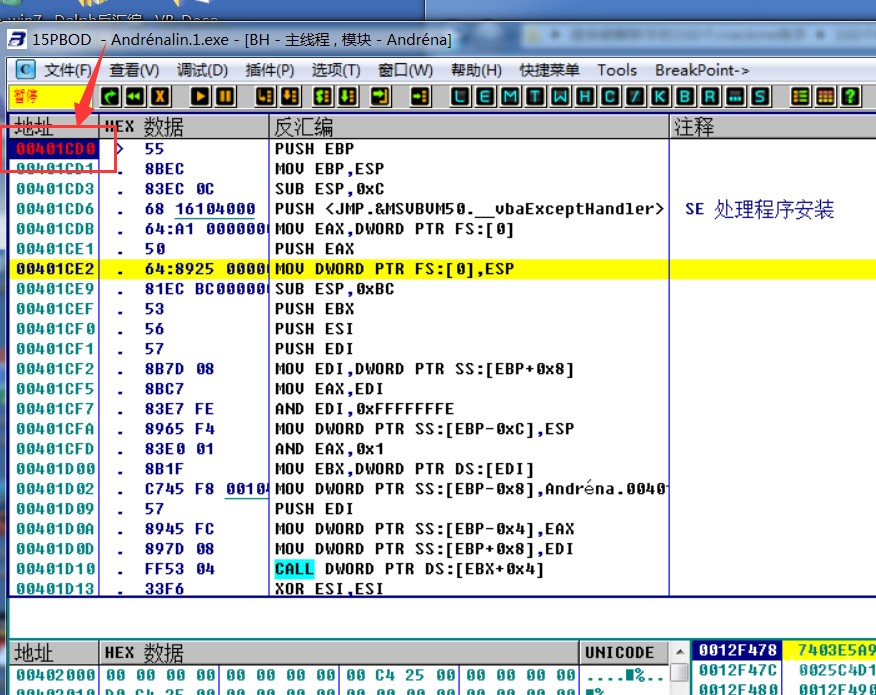Viewport: 876px width, 695px height.
Task: Select the XOR ESI,ESI instruction line
Action: [329, 589]
